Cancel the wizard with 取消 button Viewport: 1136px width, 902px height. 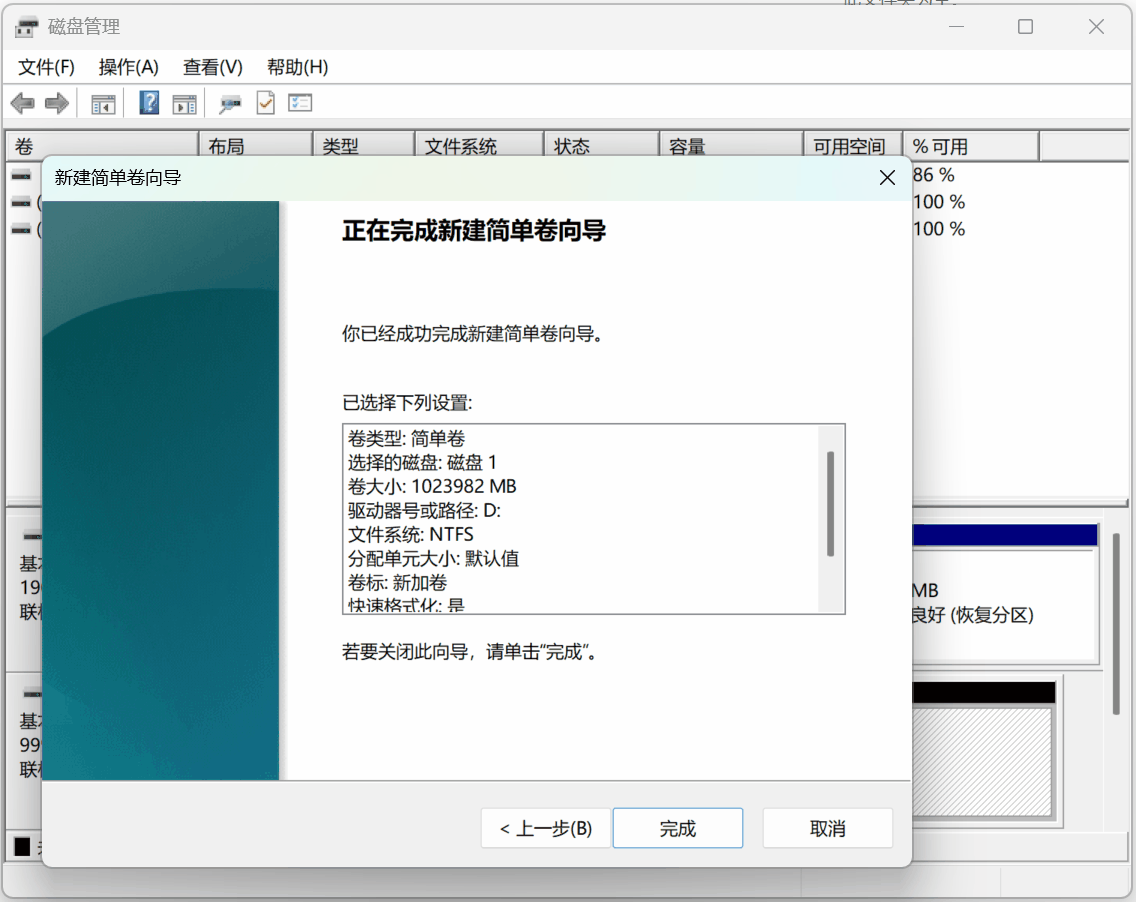pyautogui.click(x=827, y=828)
